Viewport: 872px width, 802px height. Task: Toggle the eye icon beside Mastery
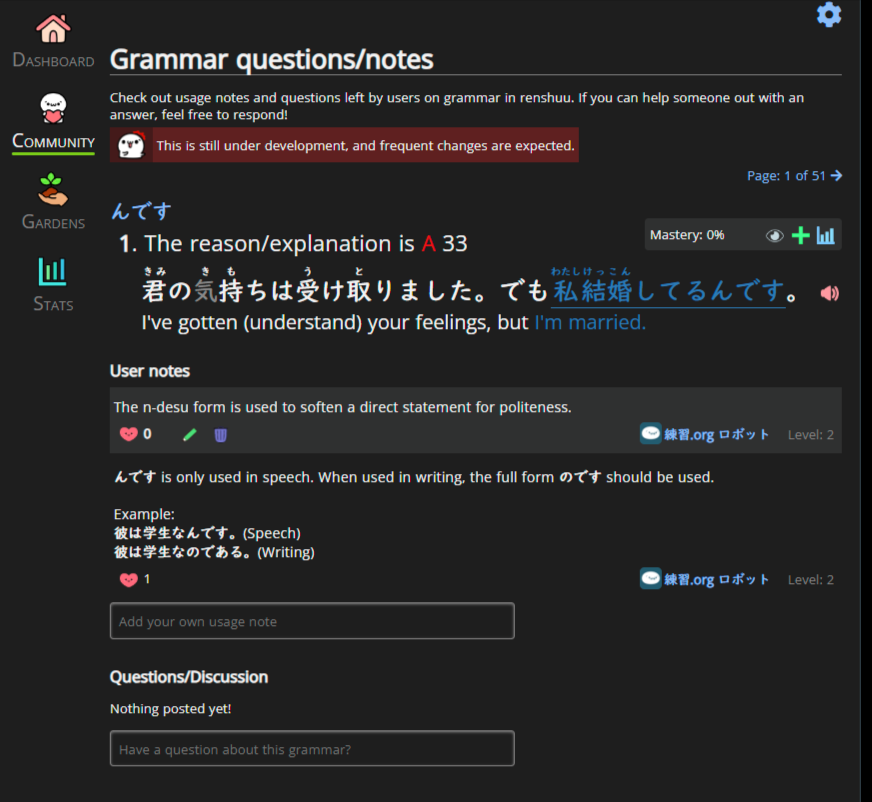pos(774,236)
